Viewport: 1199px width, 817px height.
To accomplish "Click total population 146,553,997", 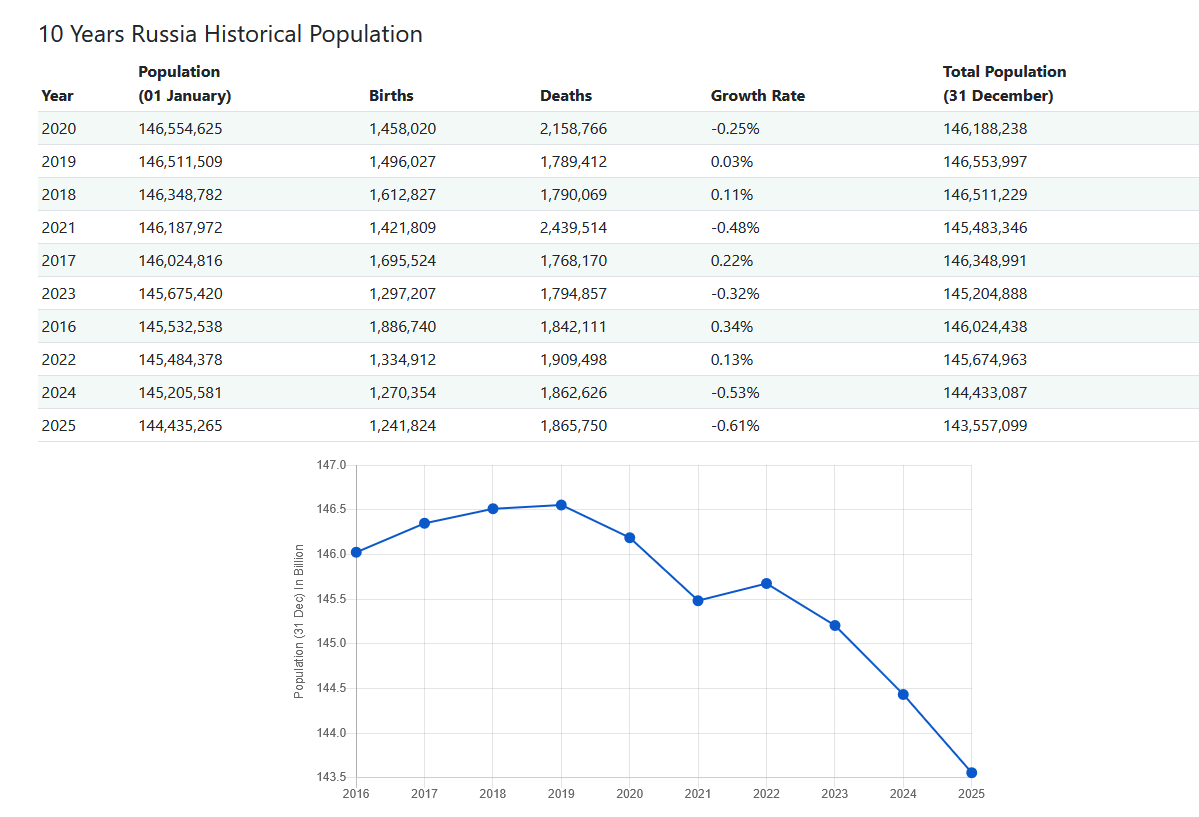I will (x=985, y=161).
